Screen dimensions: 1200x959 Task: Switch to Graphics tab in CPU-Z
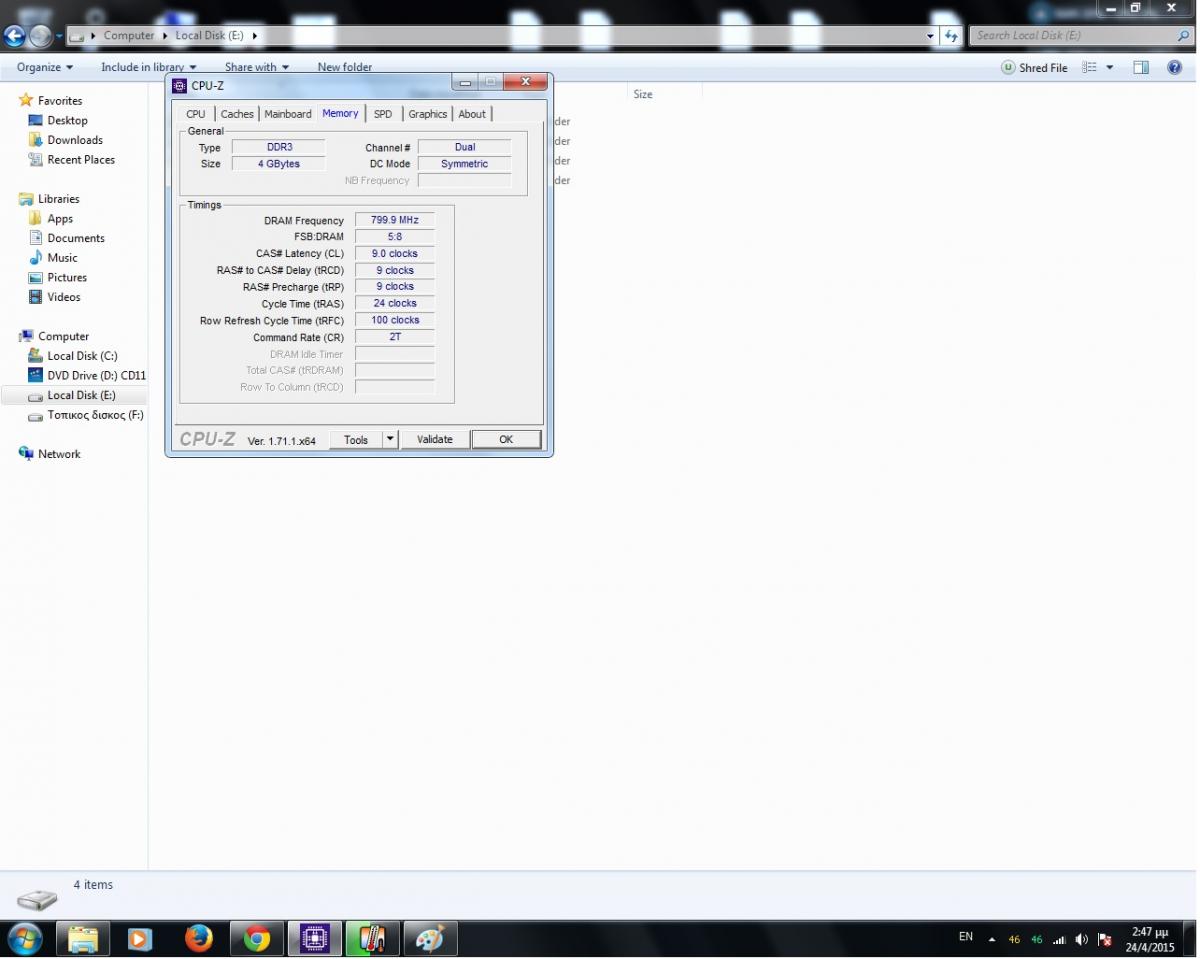(x=428, y=114)
